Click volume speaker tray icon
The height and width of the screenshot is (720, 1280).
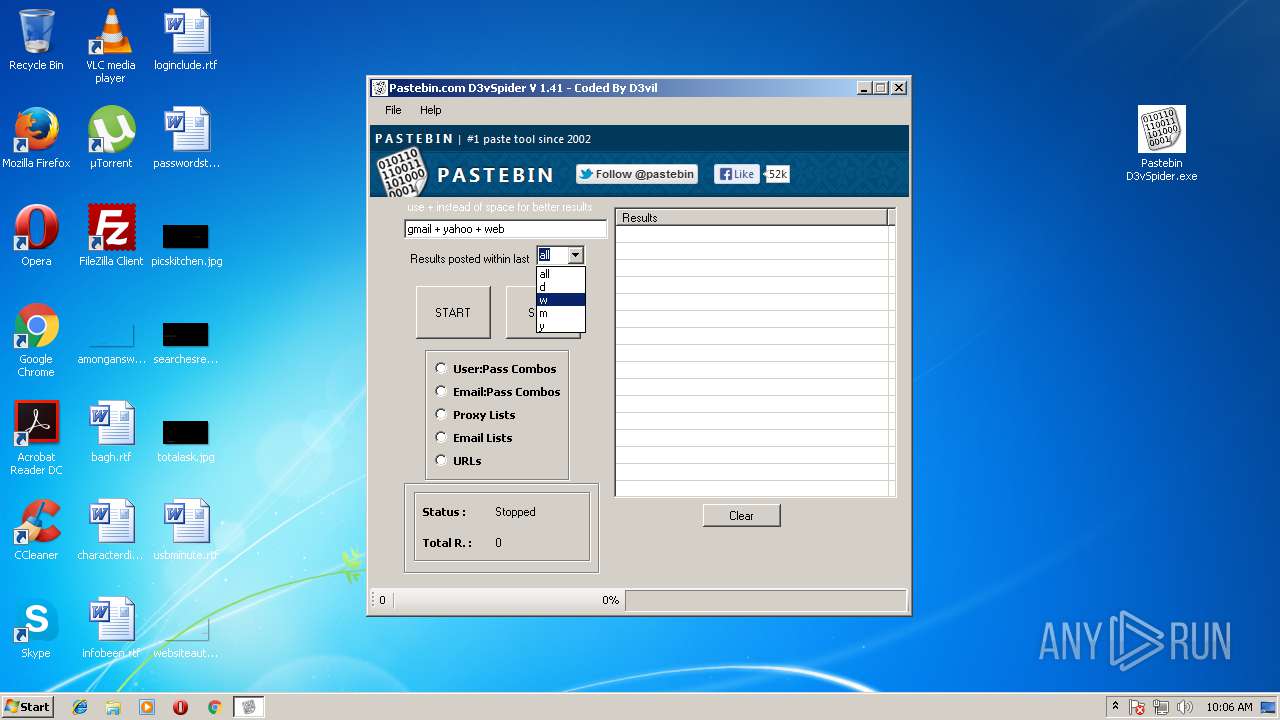pos(1185,707)
